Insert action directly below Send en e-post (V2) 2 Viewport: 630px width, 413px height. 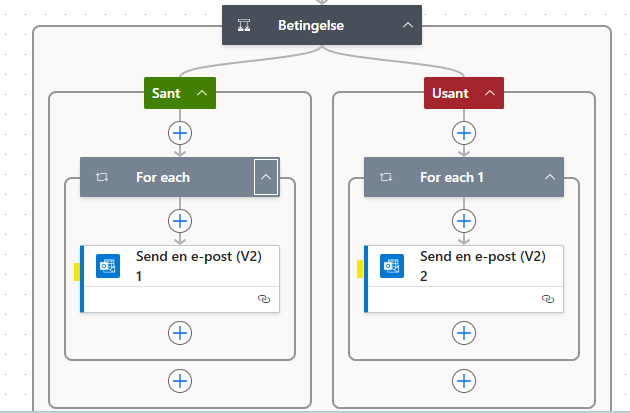point(463,332)
